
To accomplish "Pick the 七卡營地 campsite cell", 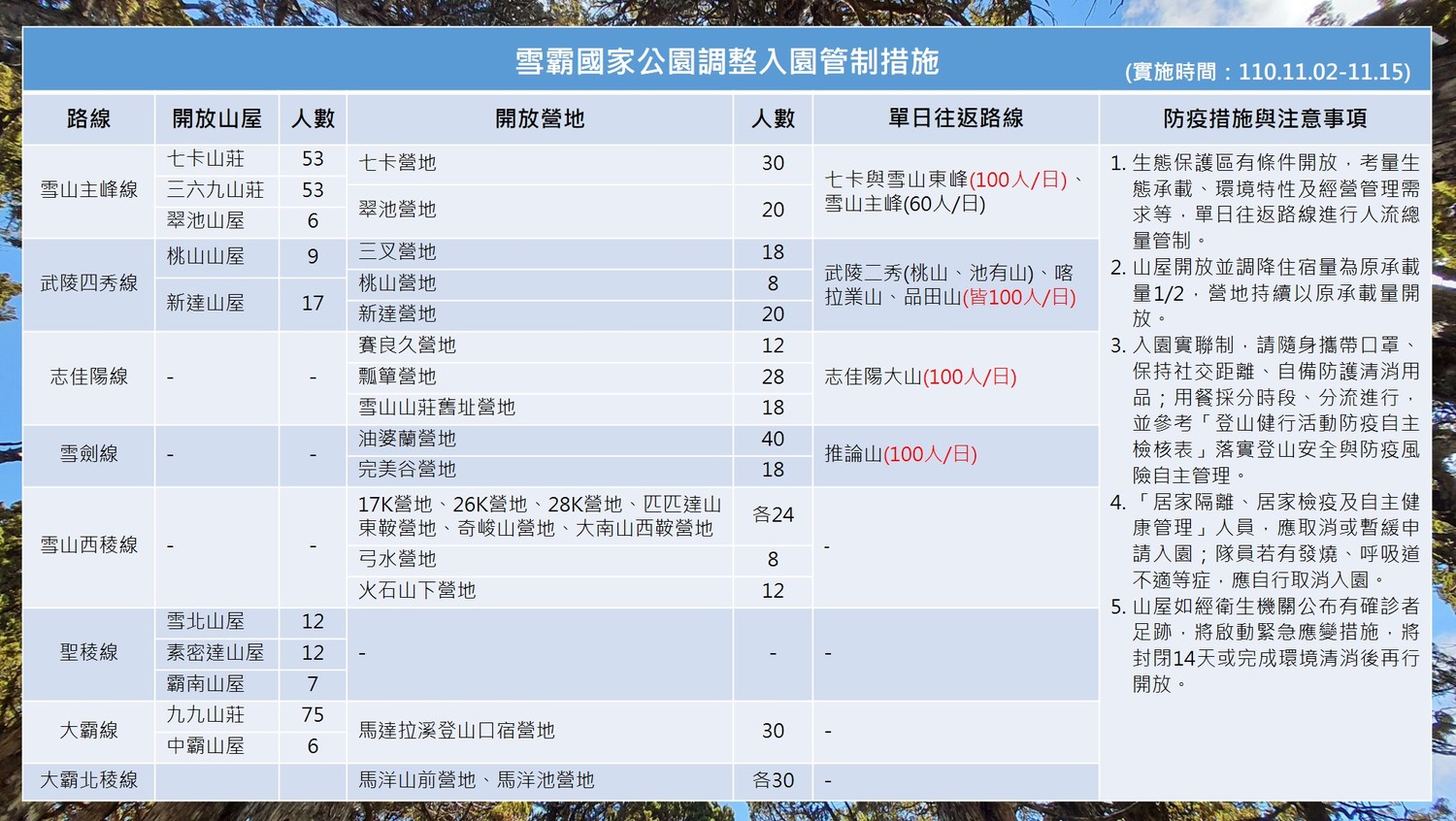I will [540, 163].
